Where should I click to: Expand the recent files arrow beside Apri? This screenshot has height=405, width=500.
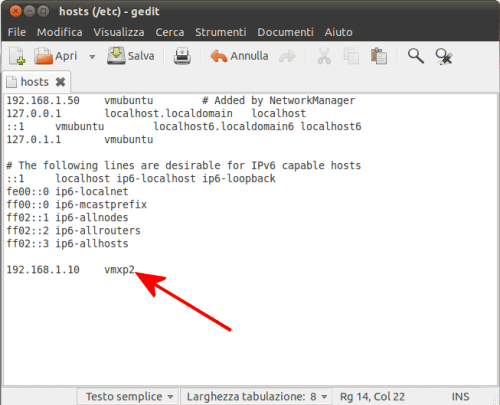[92, 57]
